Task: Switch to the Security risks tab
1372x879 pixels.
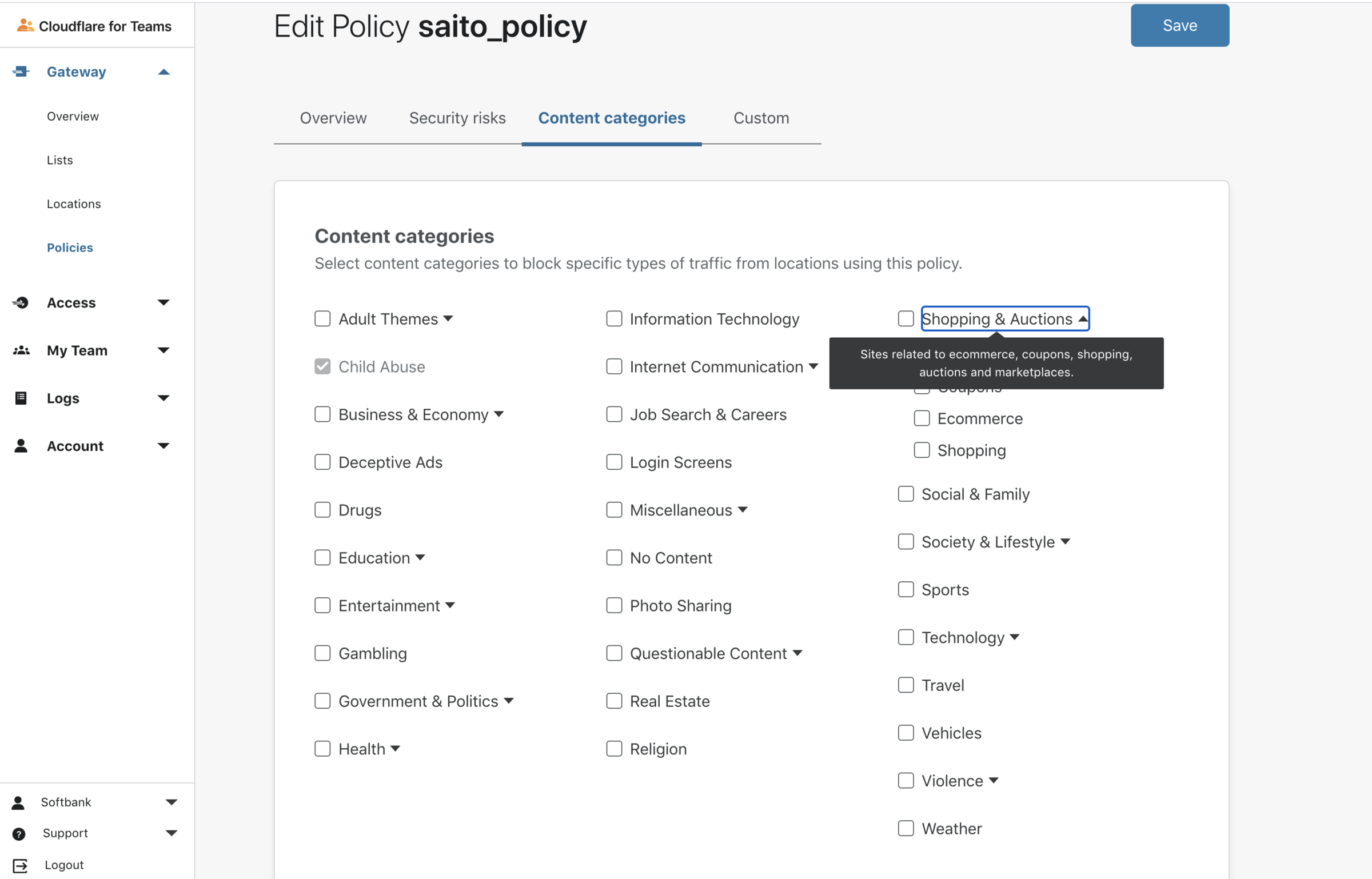Action: (x=457, y=118)
